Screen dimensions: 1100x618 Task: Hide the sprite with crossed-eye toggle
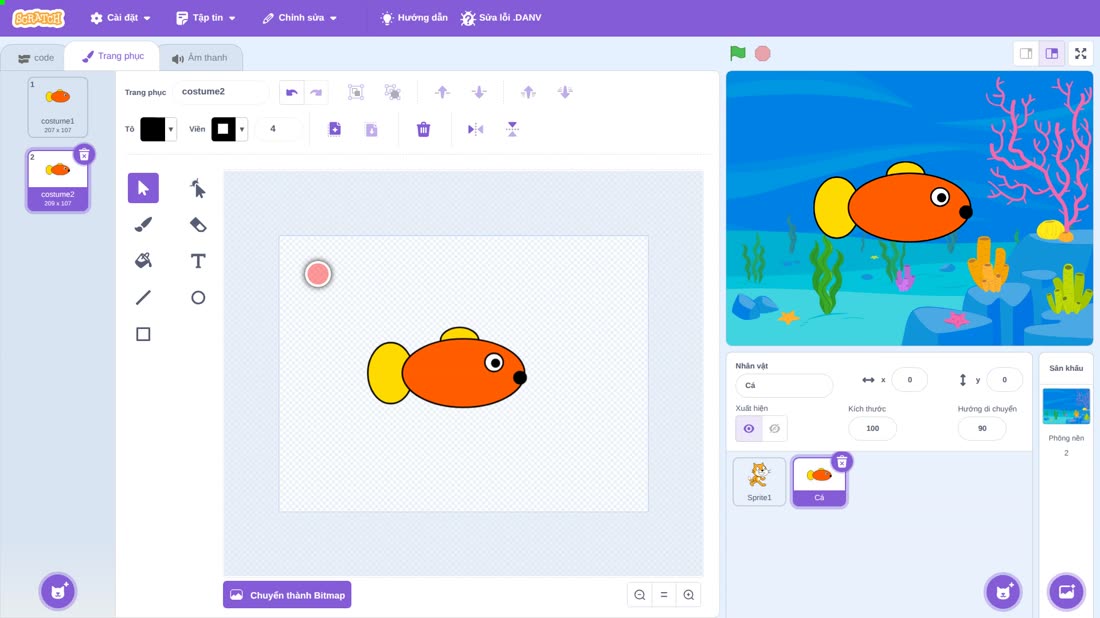774,429
